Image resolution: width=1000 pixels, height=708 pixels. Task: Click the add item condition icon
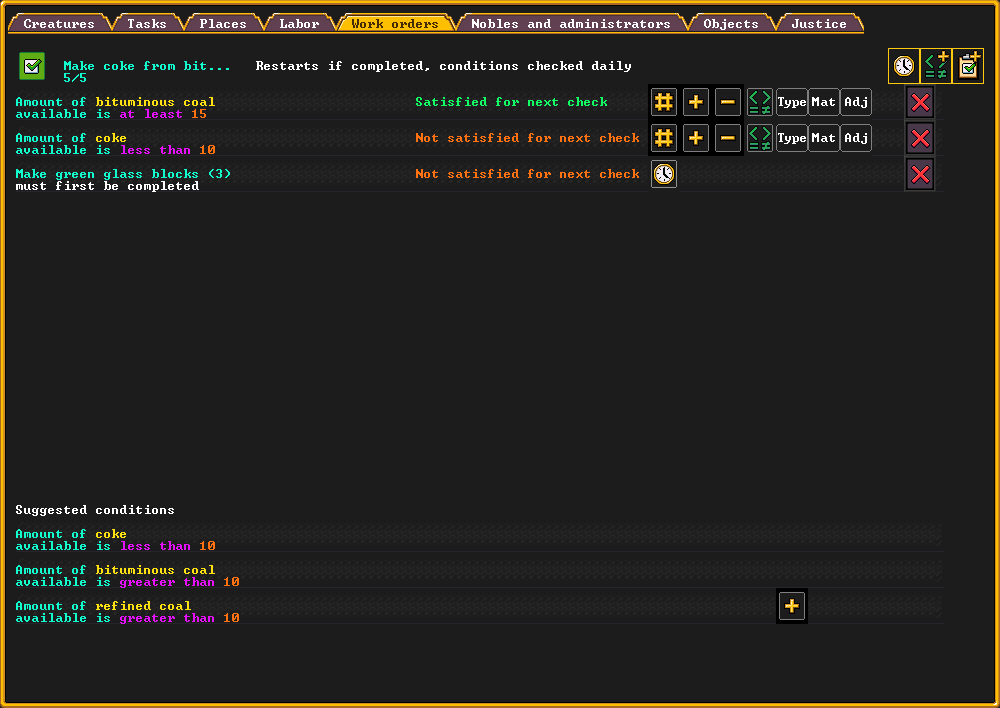point(936,66)
